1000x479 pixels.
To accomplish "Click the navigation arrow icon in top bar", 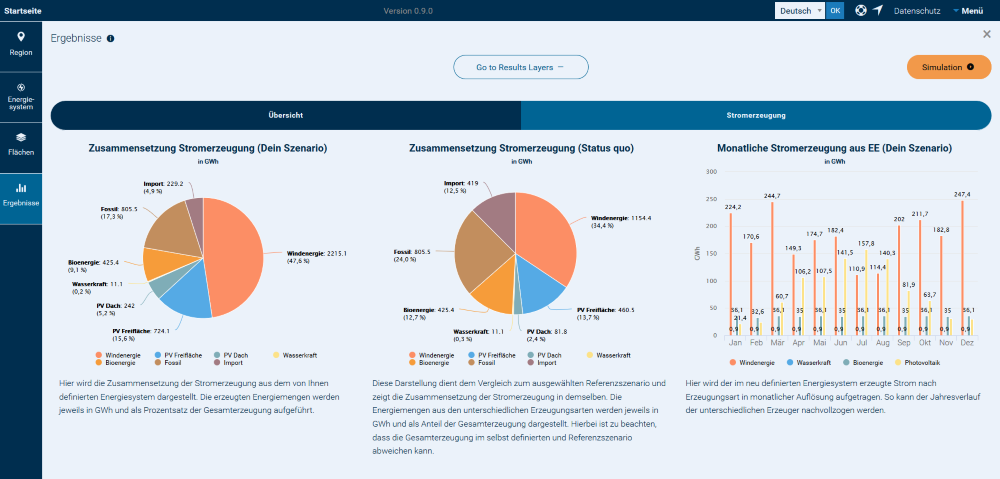I will pyautogui.click(x=878, y=10).
